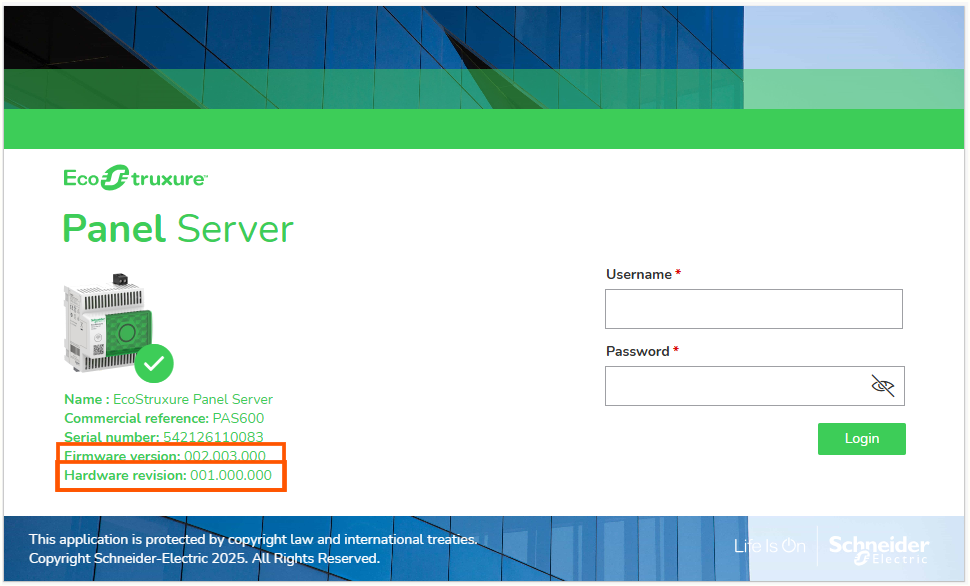Screen dimensions: 970x586
Task: Click 'Commercial reference: PAS600' text
Action: click(164, 418)
